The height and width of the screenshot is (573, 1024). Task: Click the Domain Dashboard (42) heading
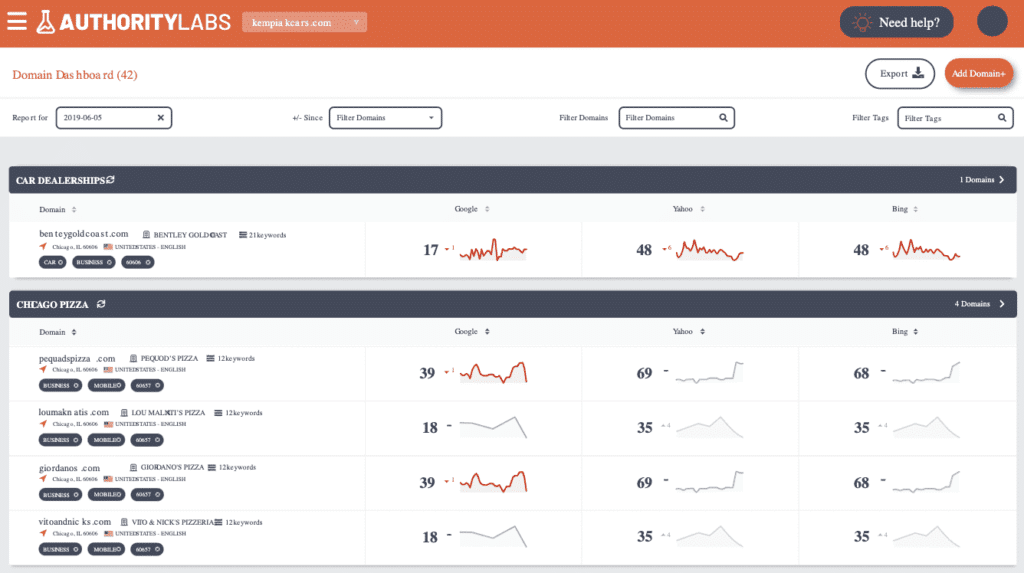pyautogui.click(x=75, y=74)
